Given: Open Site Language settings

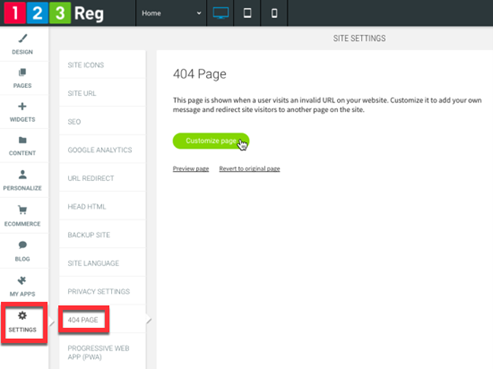Looking at the screenshot, I should pos(102,263).
